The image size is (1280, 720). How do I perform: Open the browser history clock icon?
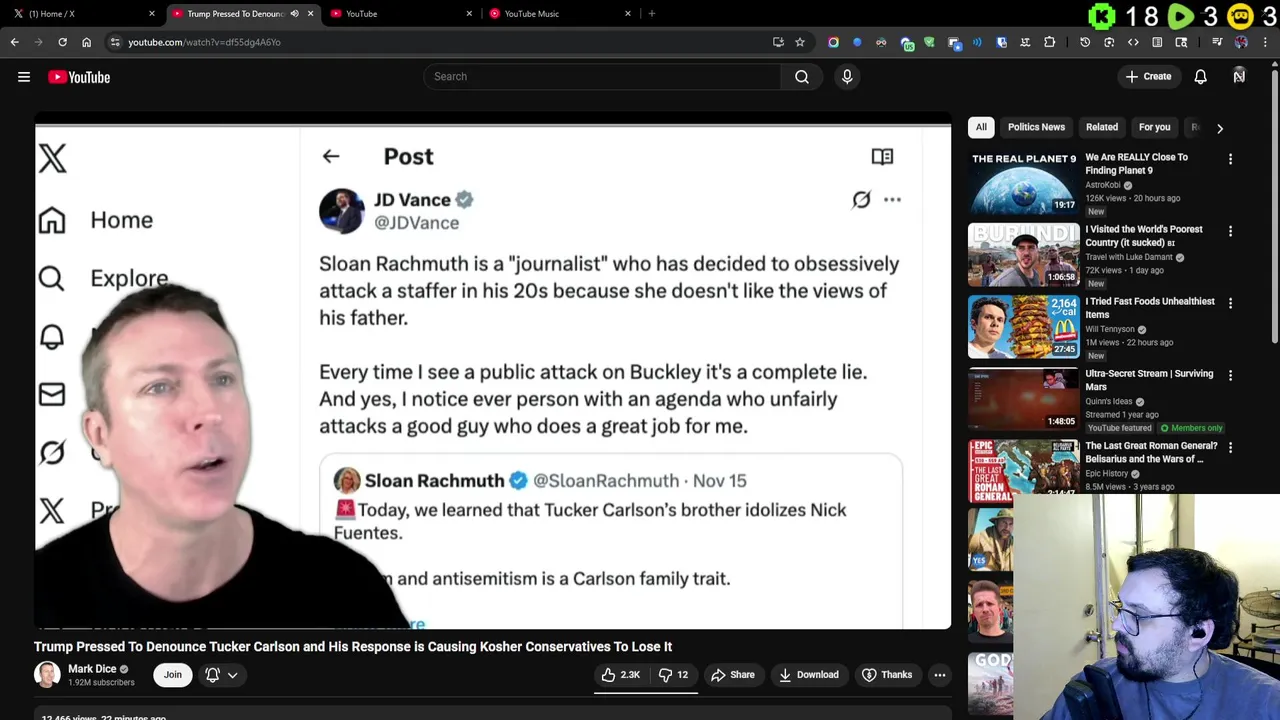tap(1085, 42)
